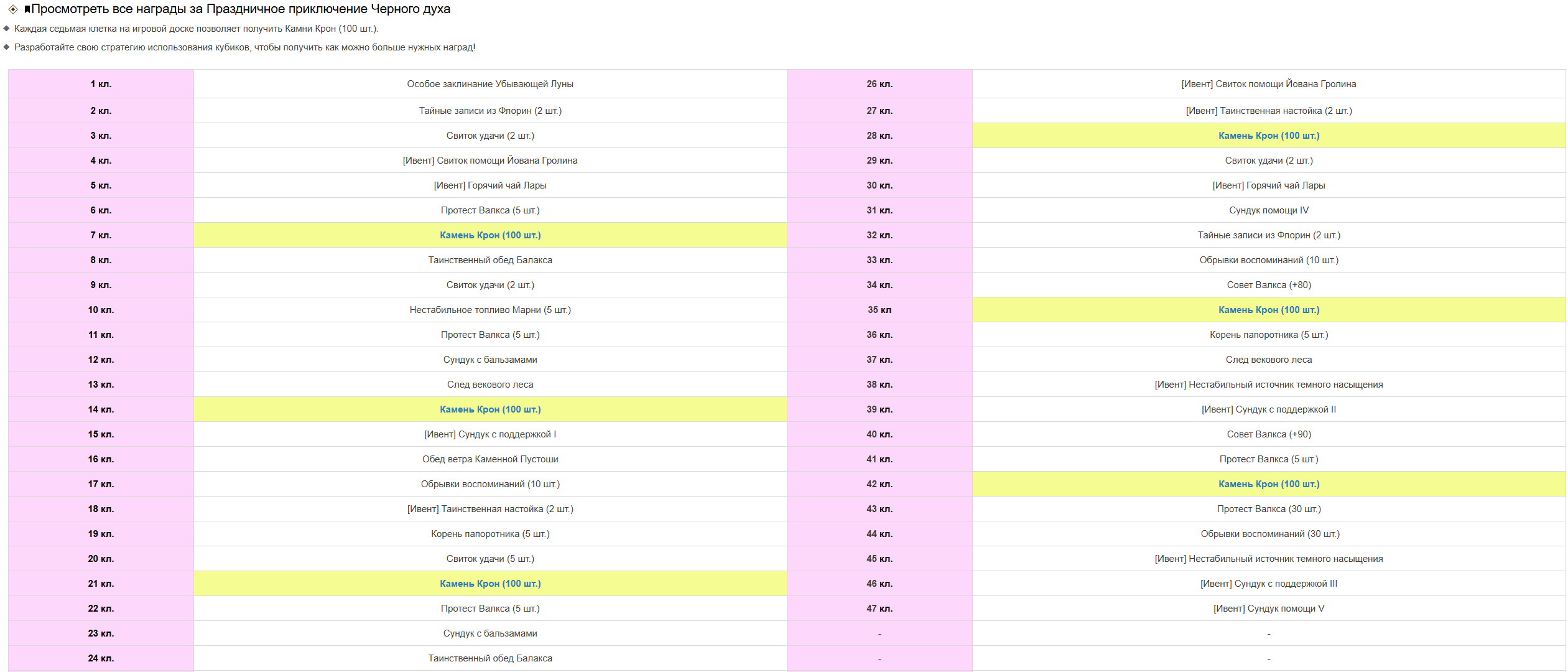
Task: Select the '26 кл.' cell label
Action: click(x=879, y=84)
